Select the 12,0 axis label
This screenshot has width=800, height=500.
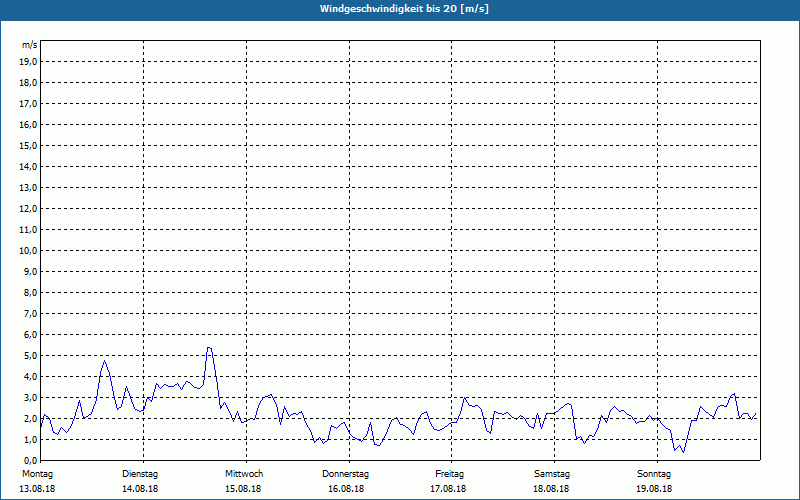(x=27, y=209)
